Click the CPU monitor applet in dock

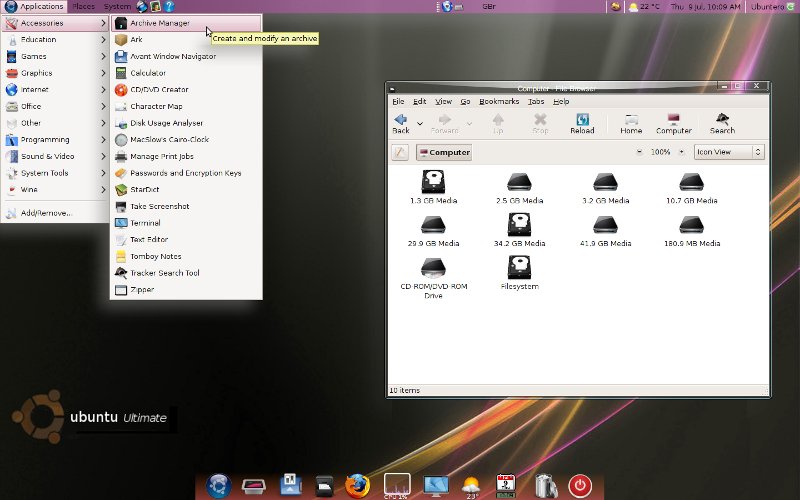397,486
